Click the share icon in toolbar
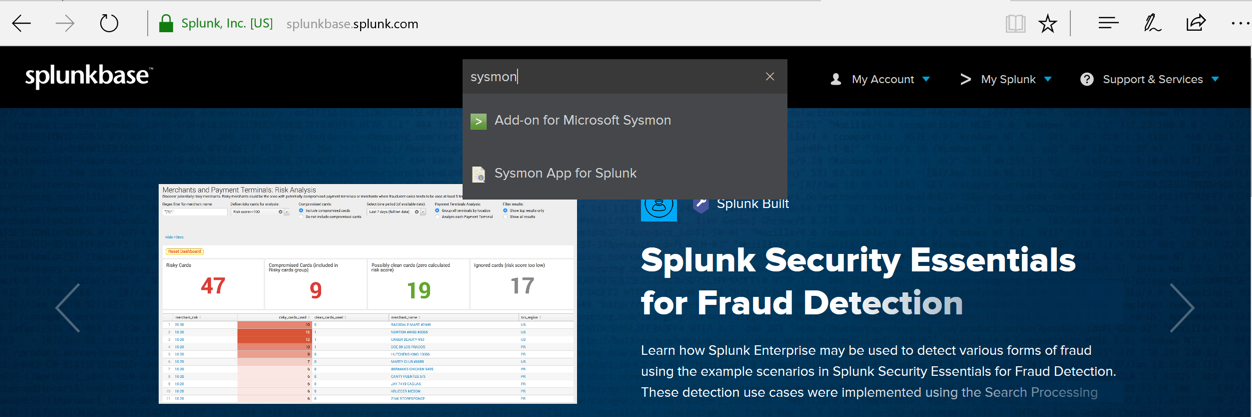1252x417 pixels. pos(1196,23)
